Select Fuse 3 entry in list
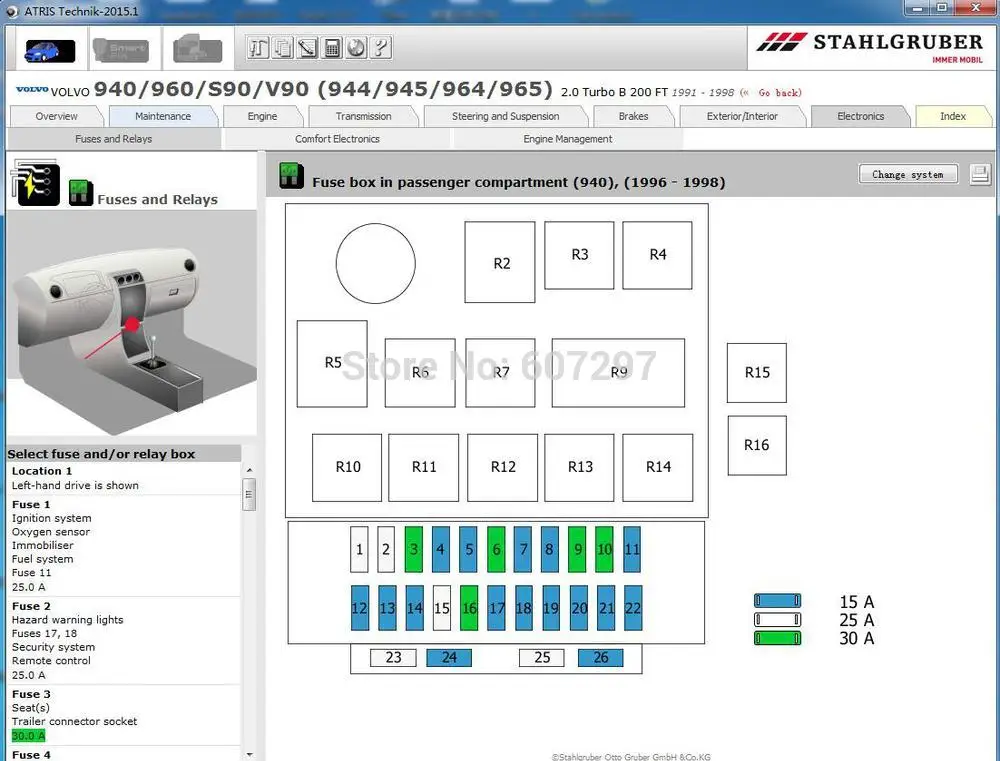 pyautogui.click(x=124, y=715)
